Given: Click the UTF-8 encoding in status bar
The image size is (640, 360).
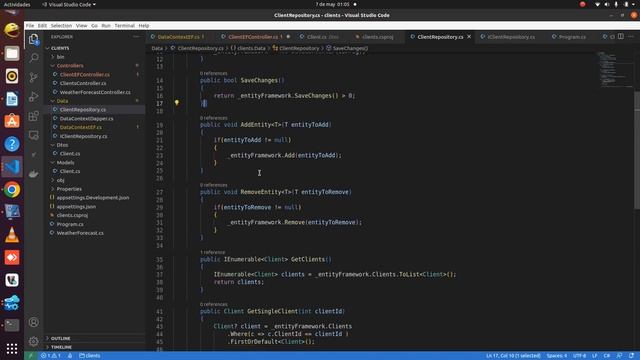Looking at the screenshot, I should [x=580, y=356].
